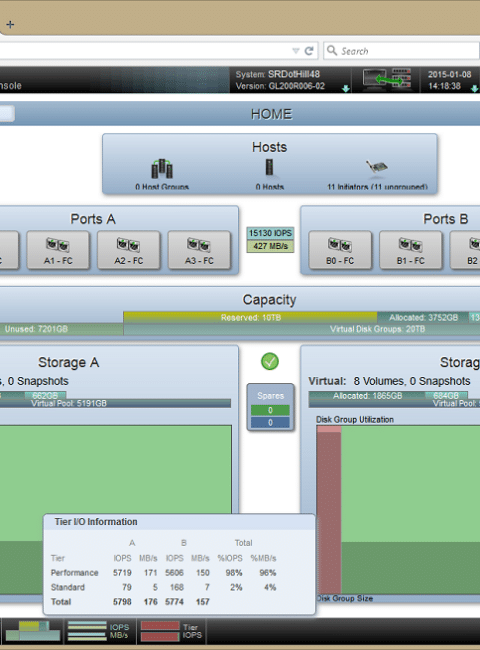Click the Performance tier row label
Screen dimensions: 480x650
[75, 573]
